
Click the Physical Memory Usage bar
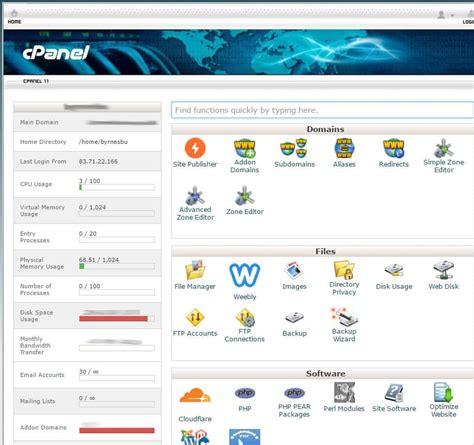pyautogui.click(x=117, y=266)
